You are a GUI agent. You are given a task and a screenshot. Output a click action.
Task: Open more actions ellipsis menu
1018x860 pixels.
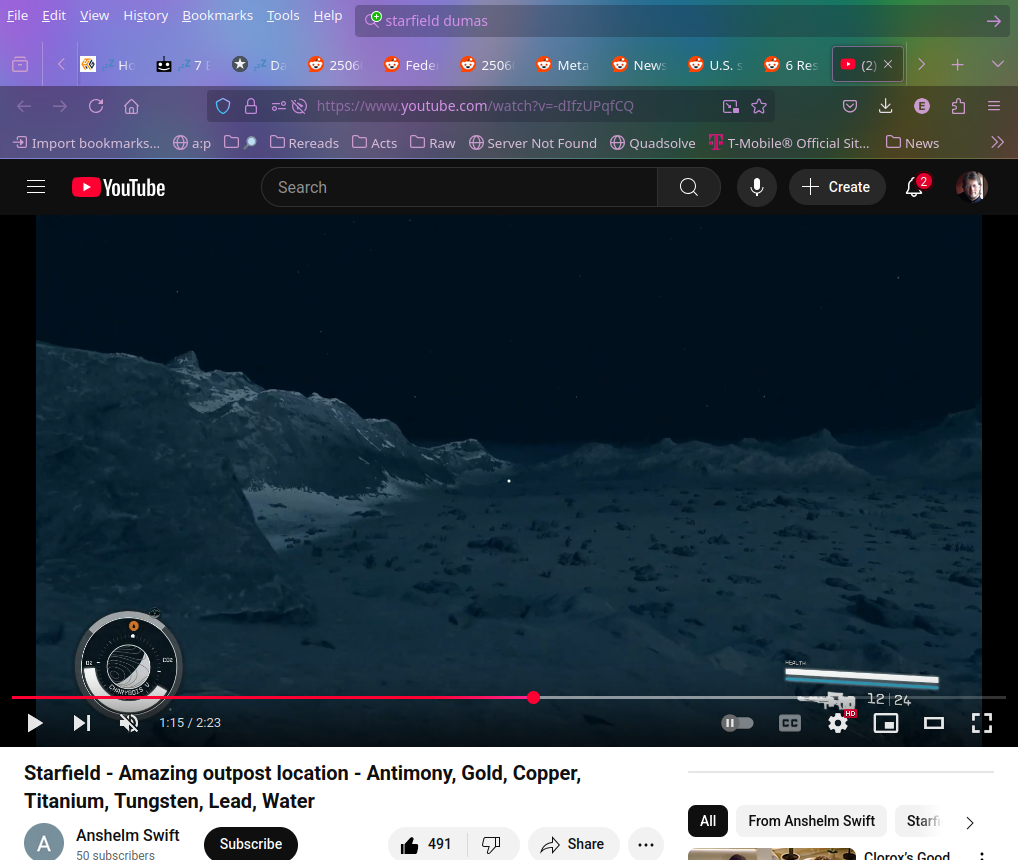[x=646, y=845]
